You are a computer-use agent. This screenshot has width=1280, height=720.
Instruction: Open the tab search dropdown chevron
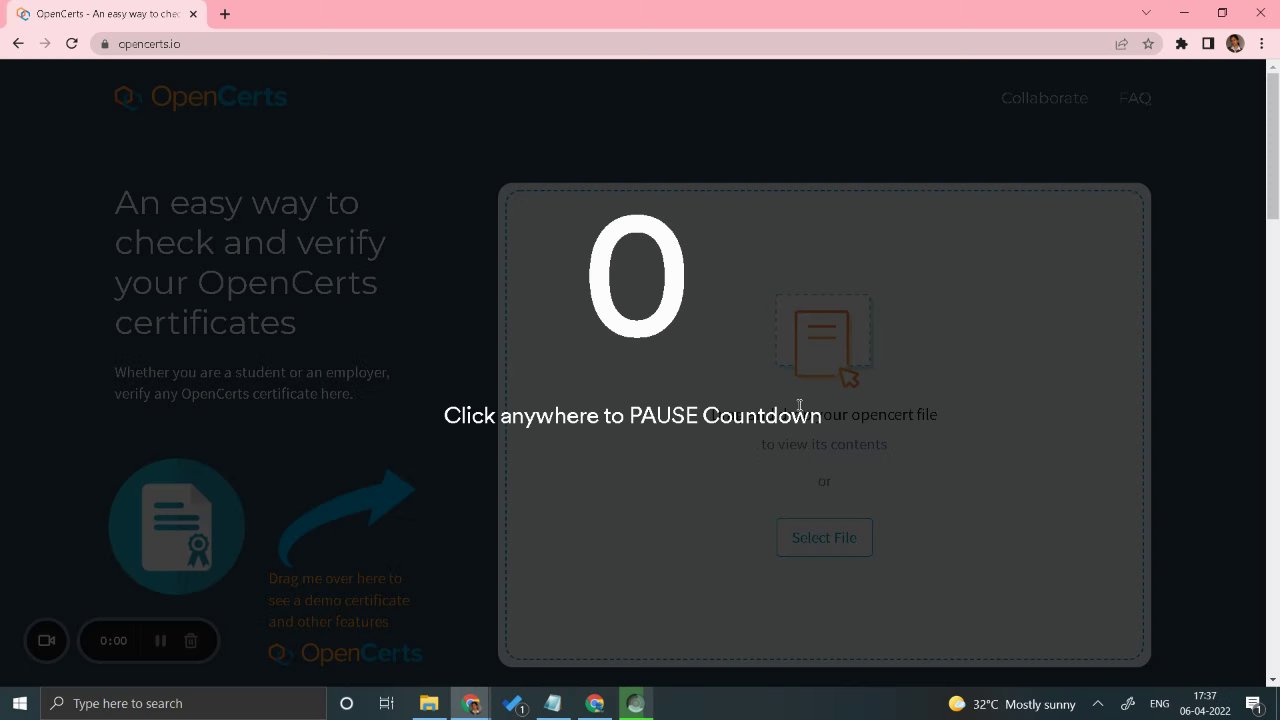click(1146, 13)
